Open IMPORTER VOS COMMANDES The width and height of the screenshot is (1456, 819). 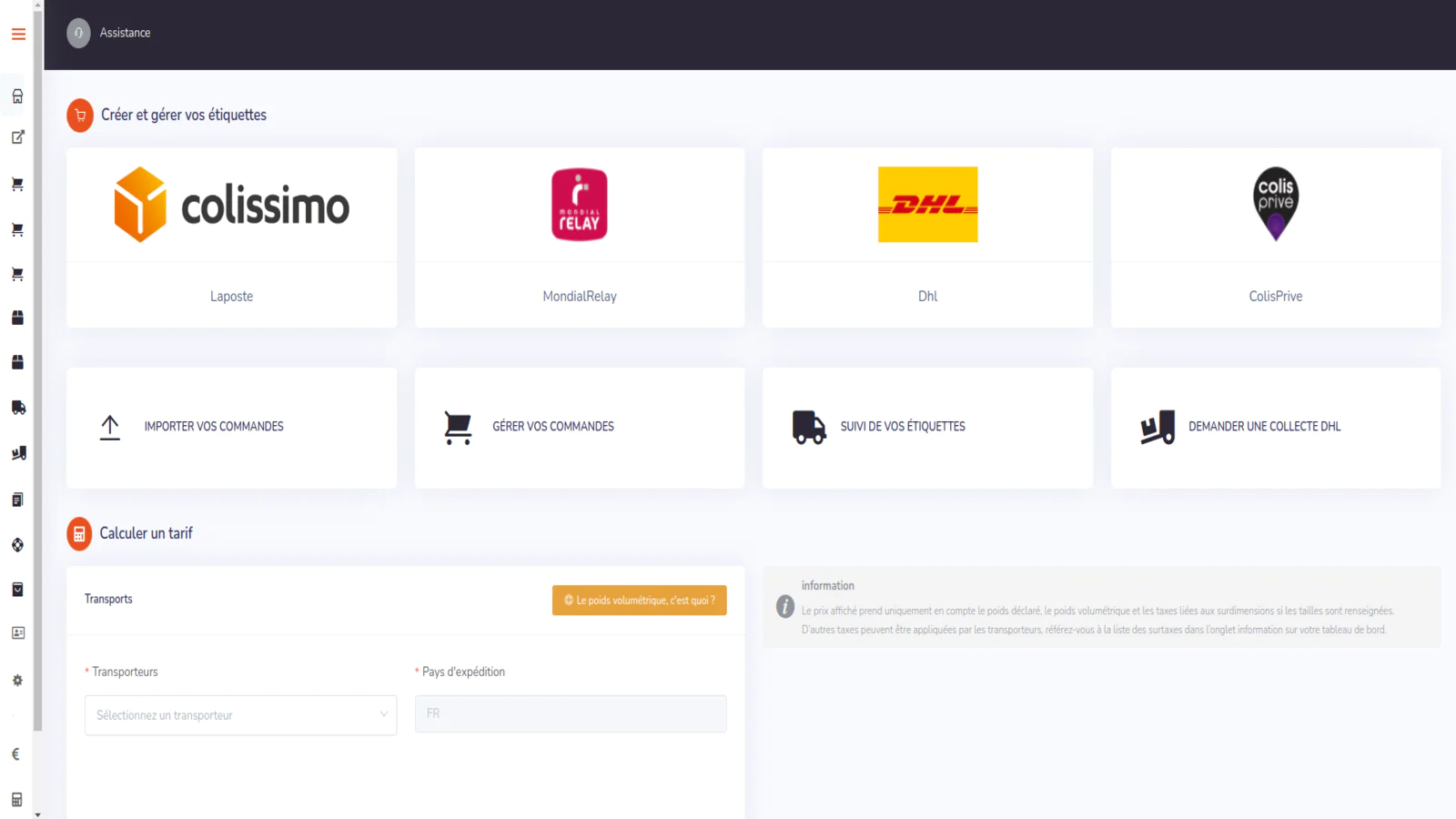tap(214, 427)
